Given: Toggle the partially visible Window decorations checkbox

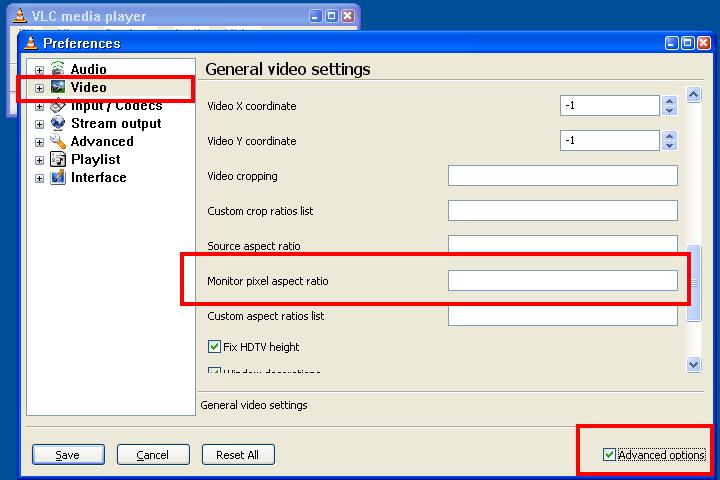Looking at the screenshot, I should [x=214, y=370].
